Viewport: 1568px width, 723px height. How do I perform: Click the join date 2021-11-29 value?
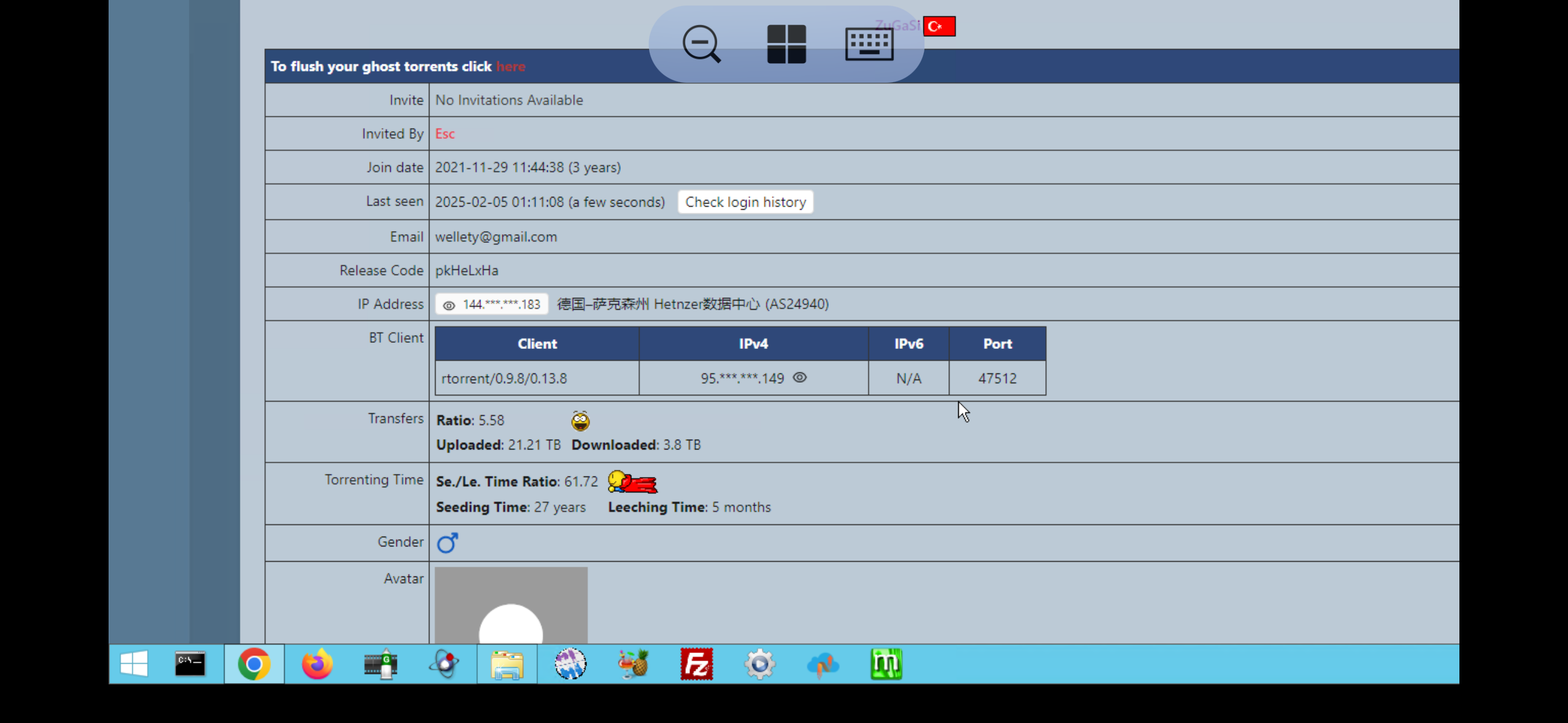(528, 167)
